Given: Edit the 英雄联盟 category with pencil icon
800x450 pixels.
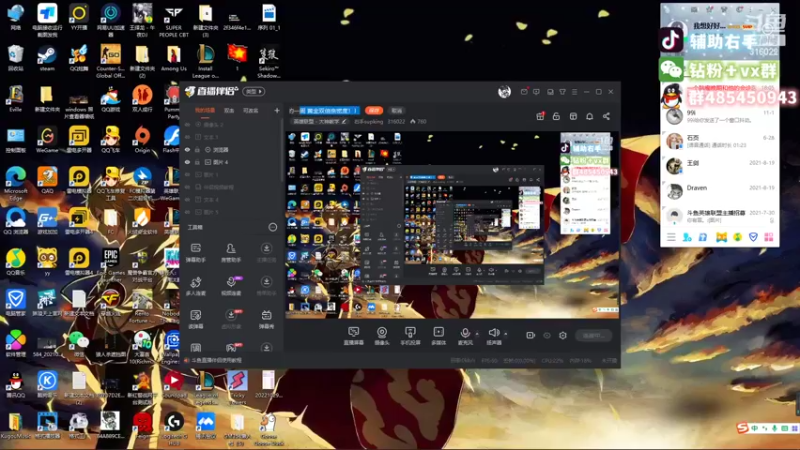Looking at the screenshot, I should [x=344, y=121].
